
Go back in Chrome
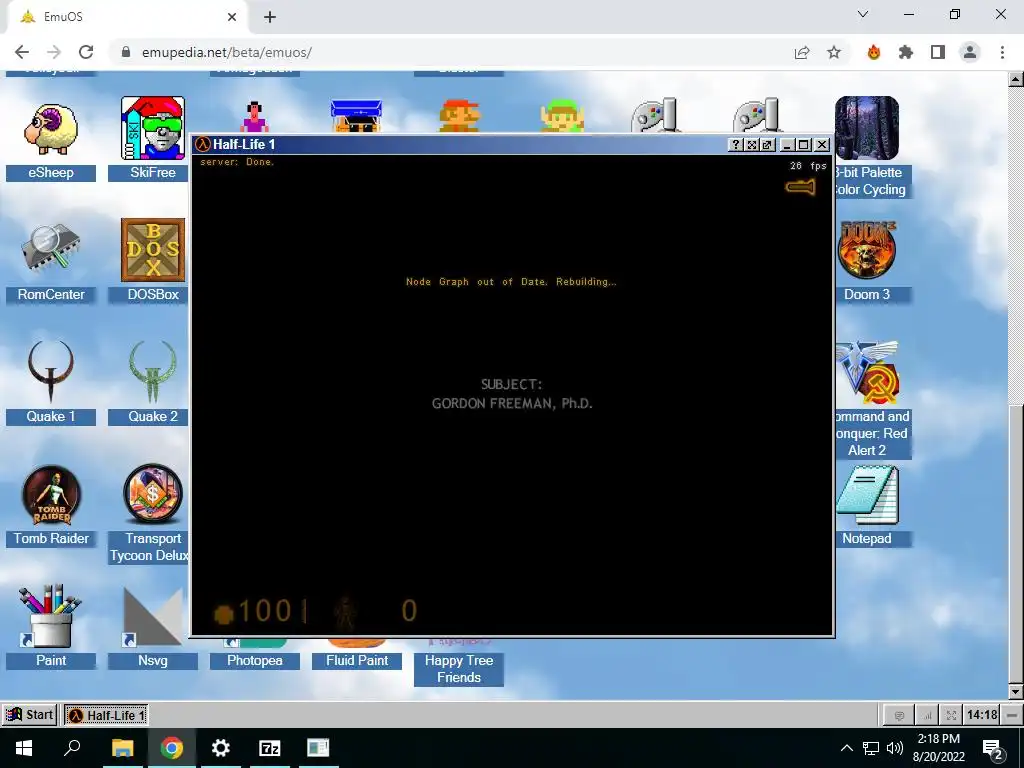pyautogui.click(x=22, y=52)
